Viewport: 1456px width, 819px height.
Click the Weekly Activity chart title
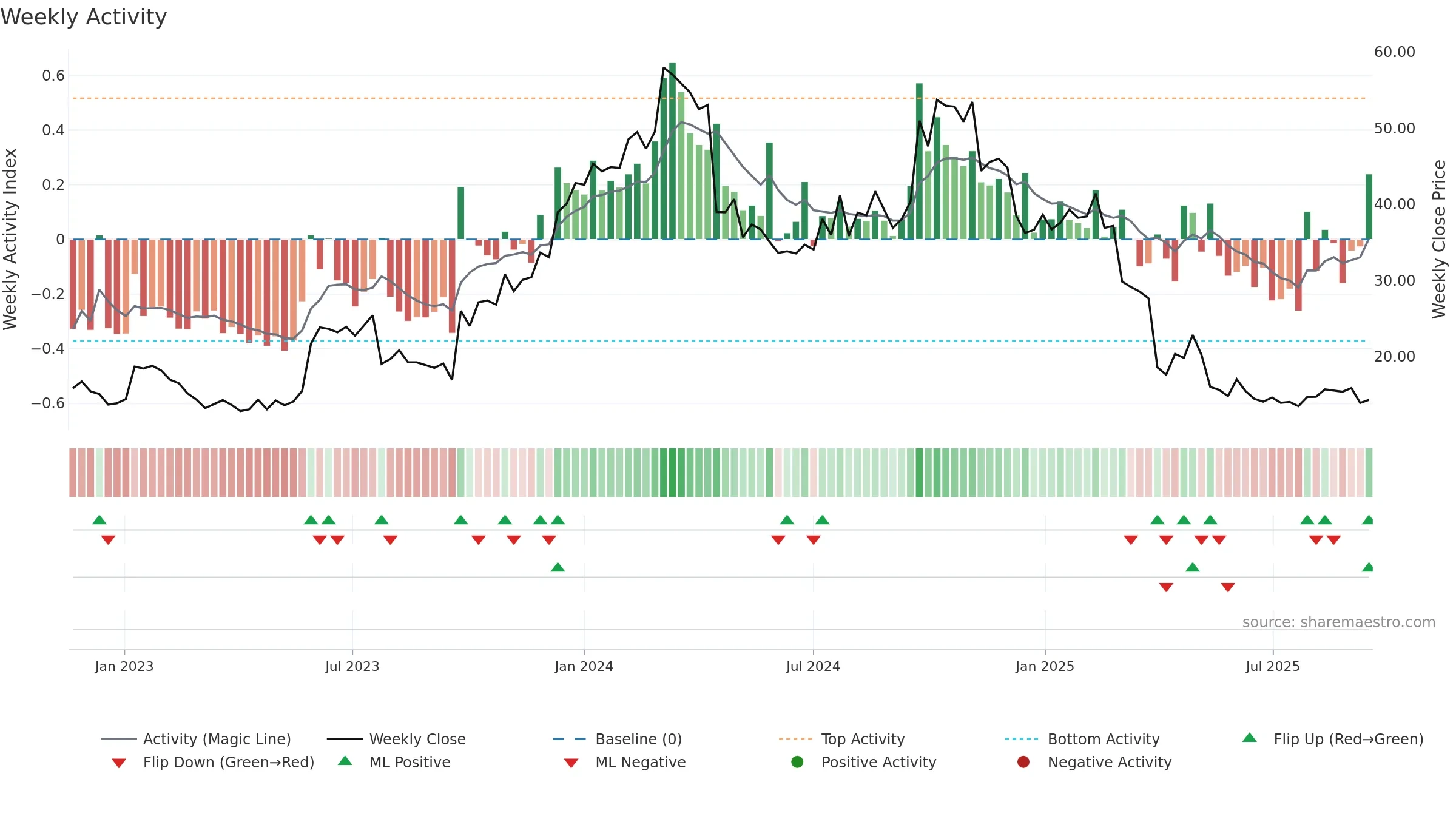[x=84, y=17]
